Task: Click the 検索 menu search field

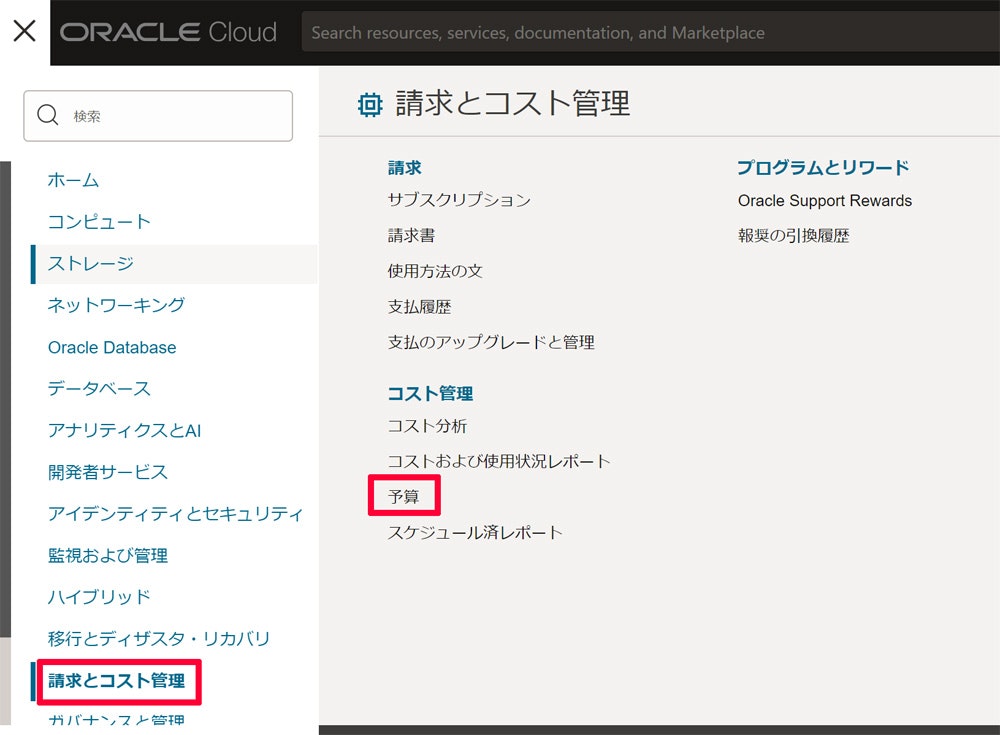Action: pos(158,115)
